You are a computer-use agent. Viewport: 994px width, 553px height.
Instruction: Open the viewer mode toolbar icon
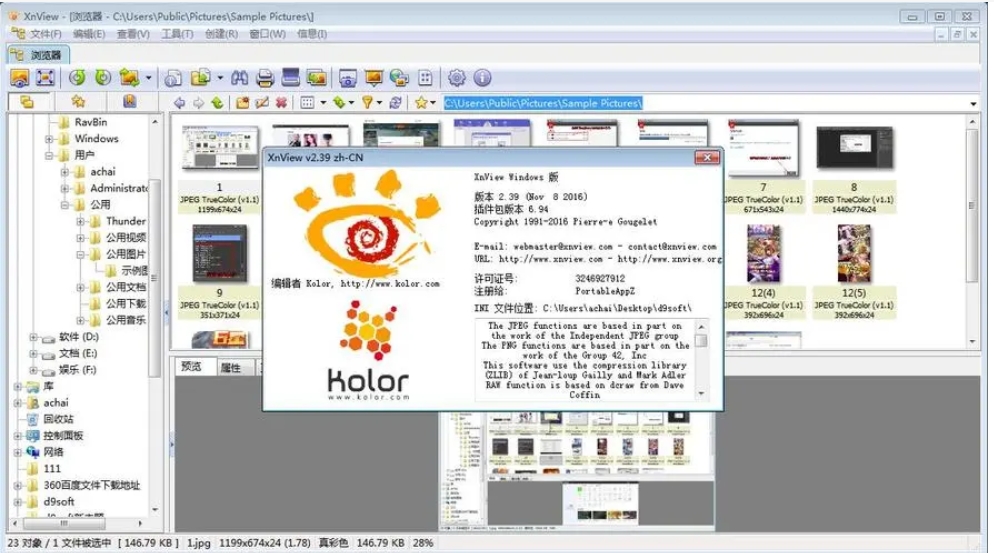pyautogui.click(x=20, y=78)
